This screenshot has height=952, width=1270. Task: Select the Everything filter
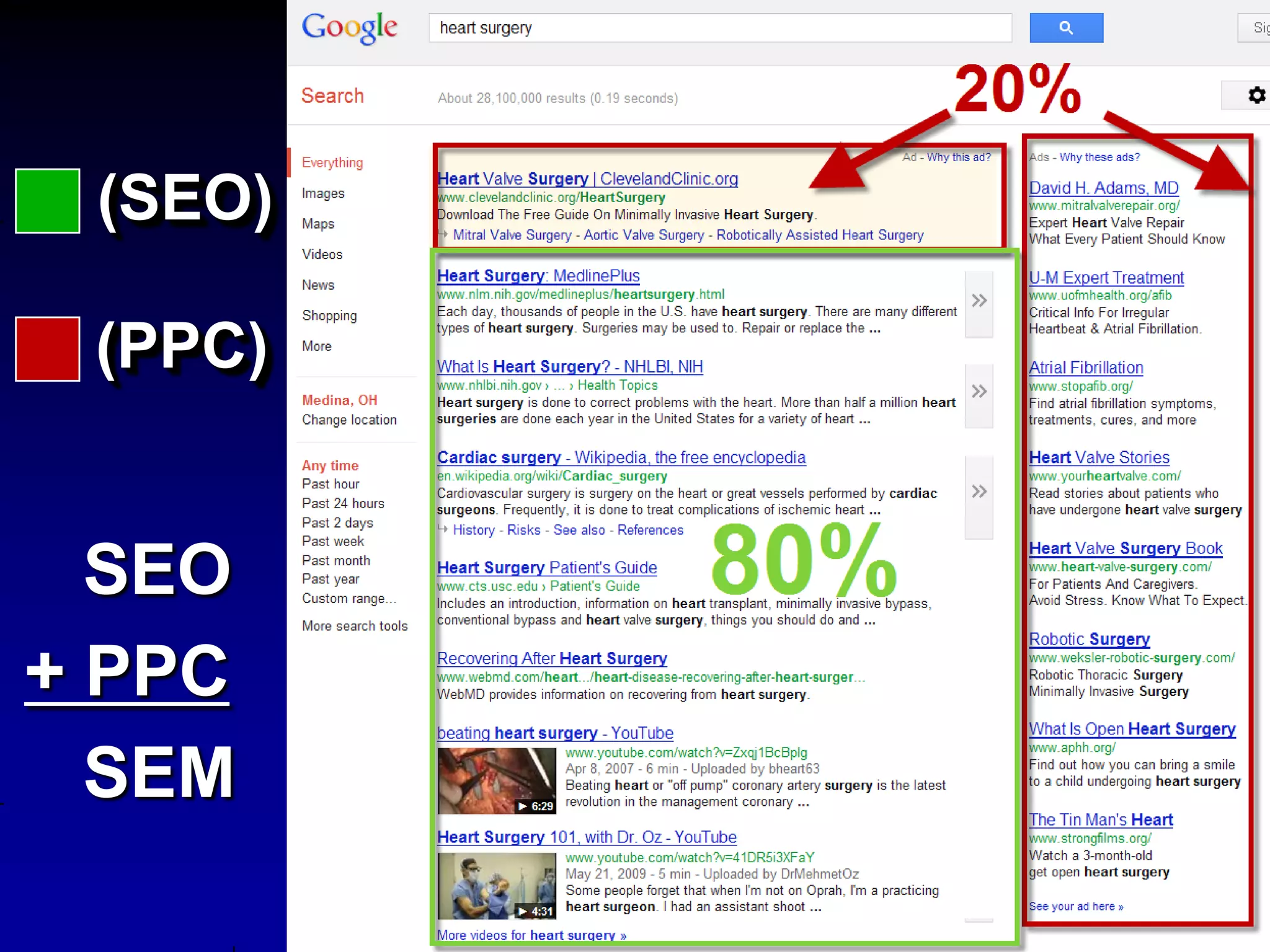coord(332,162)
